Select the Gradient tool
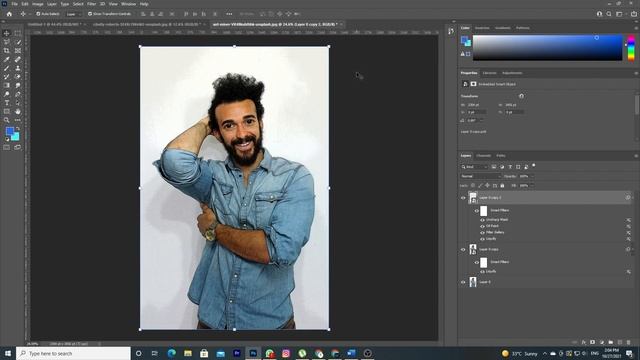This screenshot has width=640, height=360. [x=7, y=85]
